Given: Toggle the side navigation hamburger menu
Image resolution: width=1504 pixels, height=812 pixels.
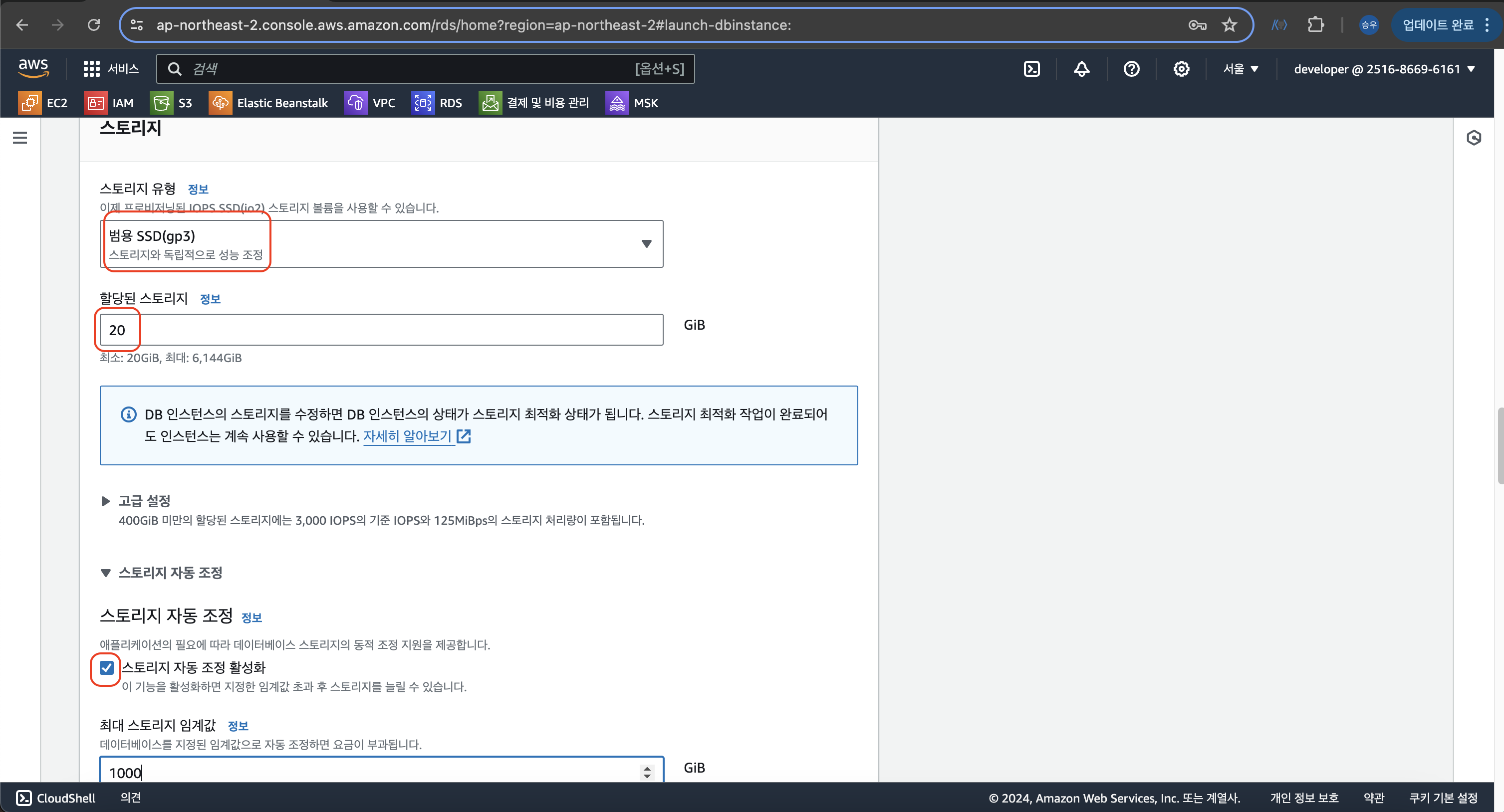Looking at the screenshot, I should [20, 138].
